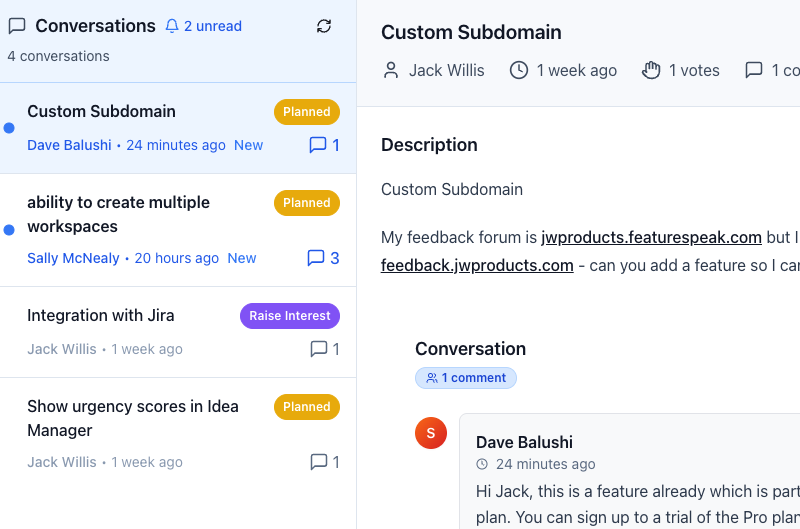Screen dimensions: 800x529
Task: Select the Integration with Jira conversation
Action: pyautogui.click(x=101, y=315)
